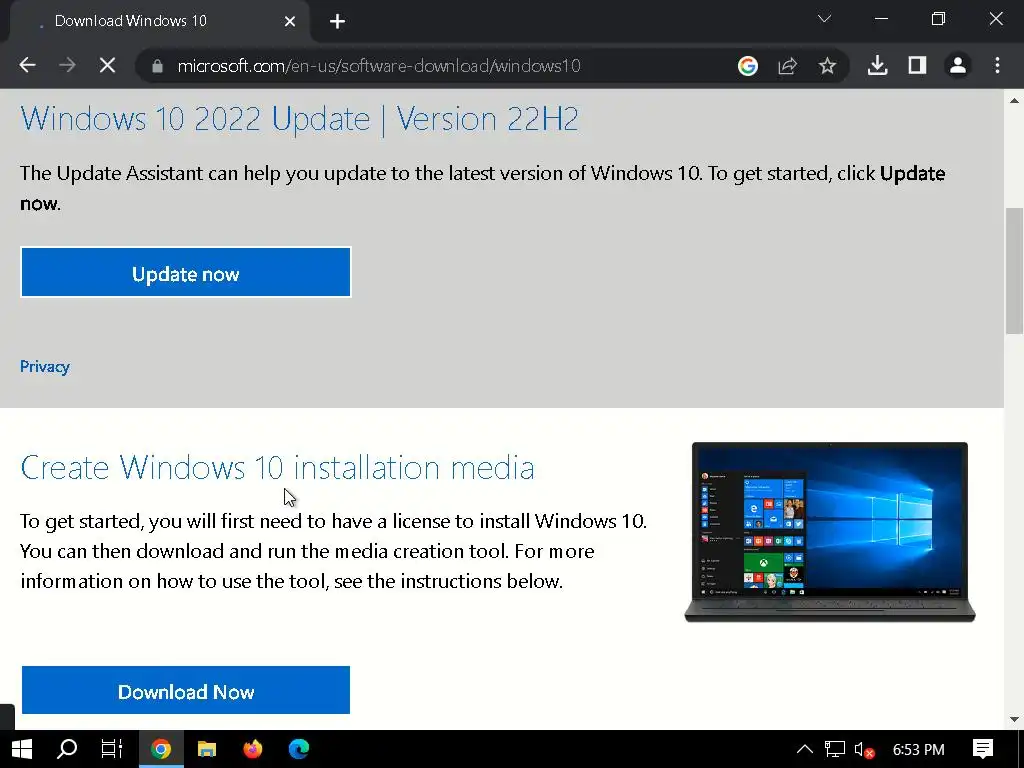Go back to the previous page
The width and height of the screenshot is (1024, 768).
click(27, 65)
